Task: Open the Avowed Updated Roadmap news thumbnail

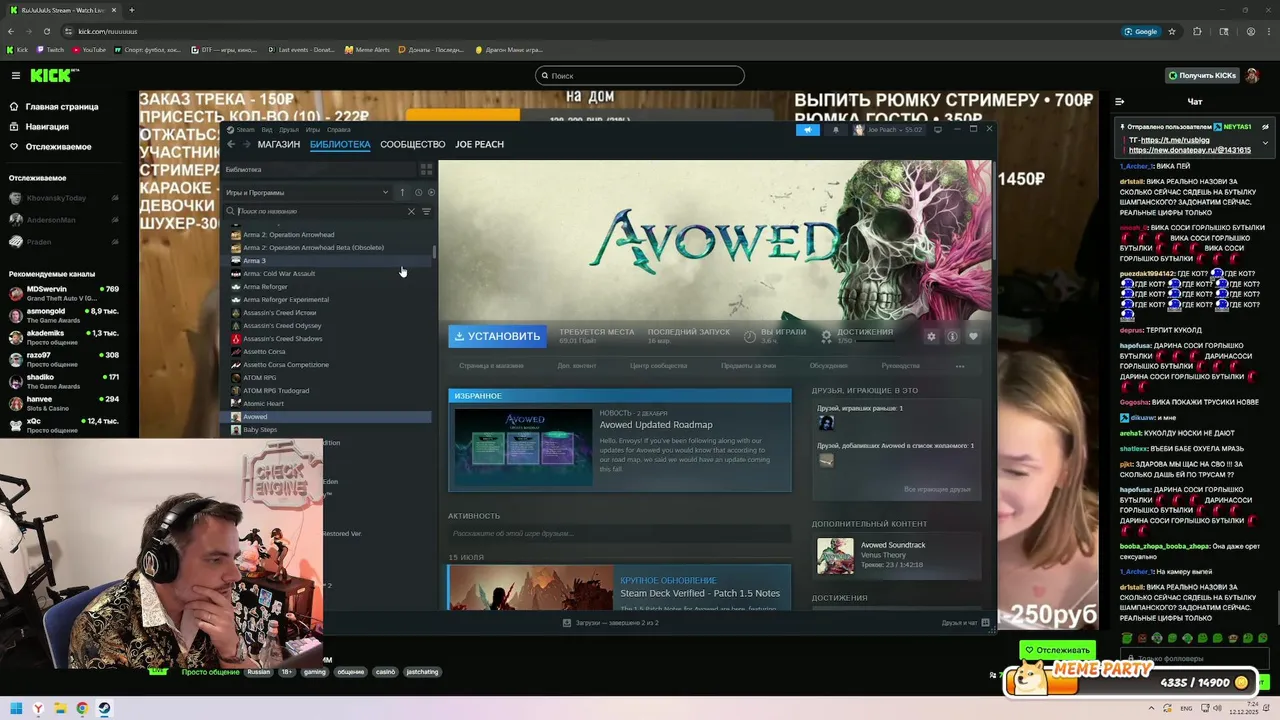Action: tap(523, 447)
